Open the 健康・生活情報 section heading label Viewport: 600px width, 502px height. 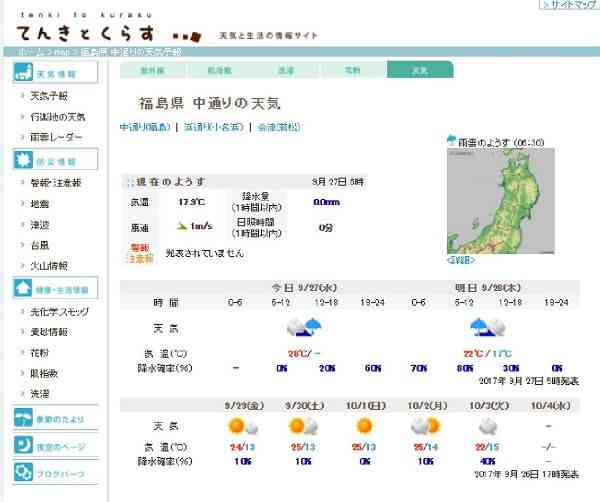pos(62,290)
